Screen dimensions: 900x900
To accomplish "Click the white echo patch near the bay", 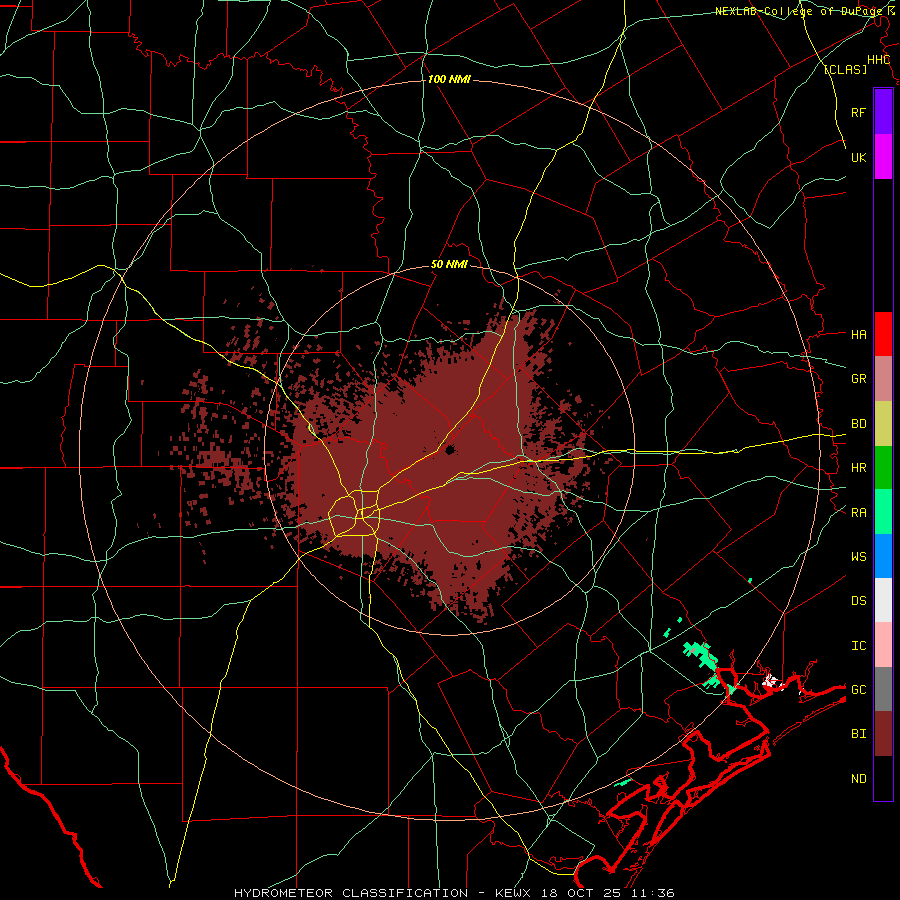I will (x=771, y=681).
